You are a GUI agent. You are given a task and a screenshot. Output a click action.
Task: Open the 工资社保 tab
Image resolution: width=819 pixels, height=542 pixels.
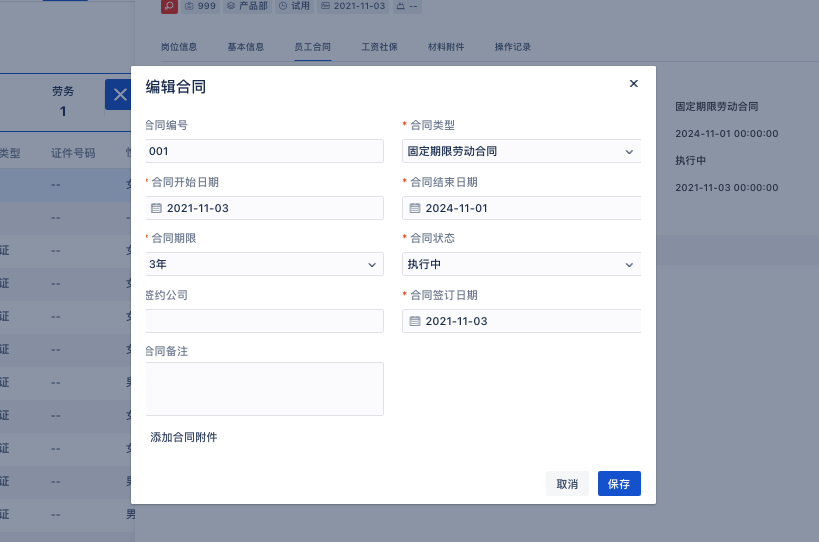point(380,47)
